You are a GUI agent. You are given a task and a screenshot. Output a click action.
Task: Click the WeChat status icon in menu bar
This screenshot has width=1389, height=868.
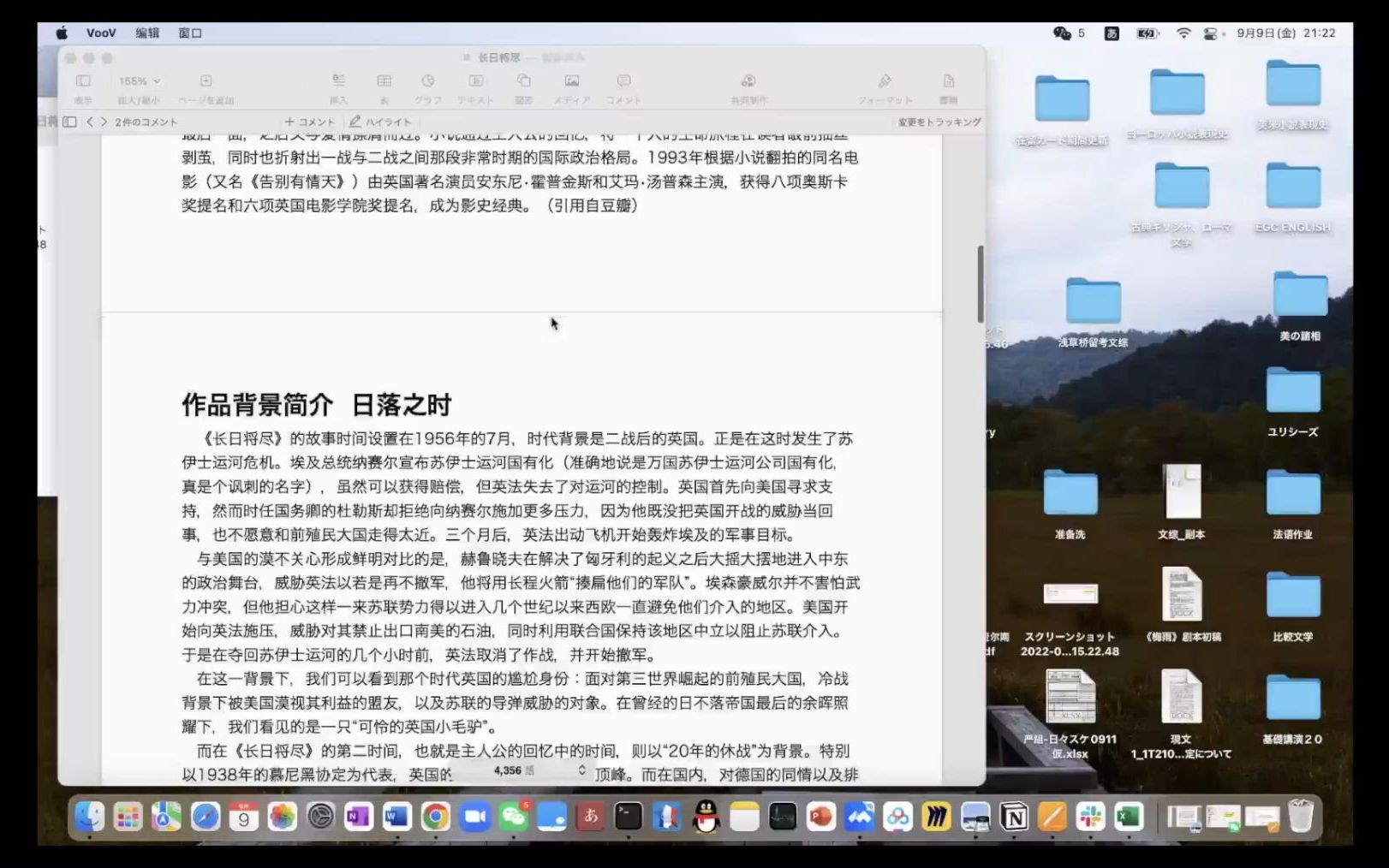click(1062, 33)
